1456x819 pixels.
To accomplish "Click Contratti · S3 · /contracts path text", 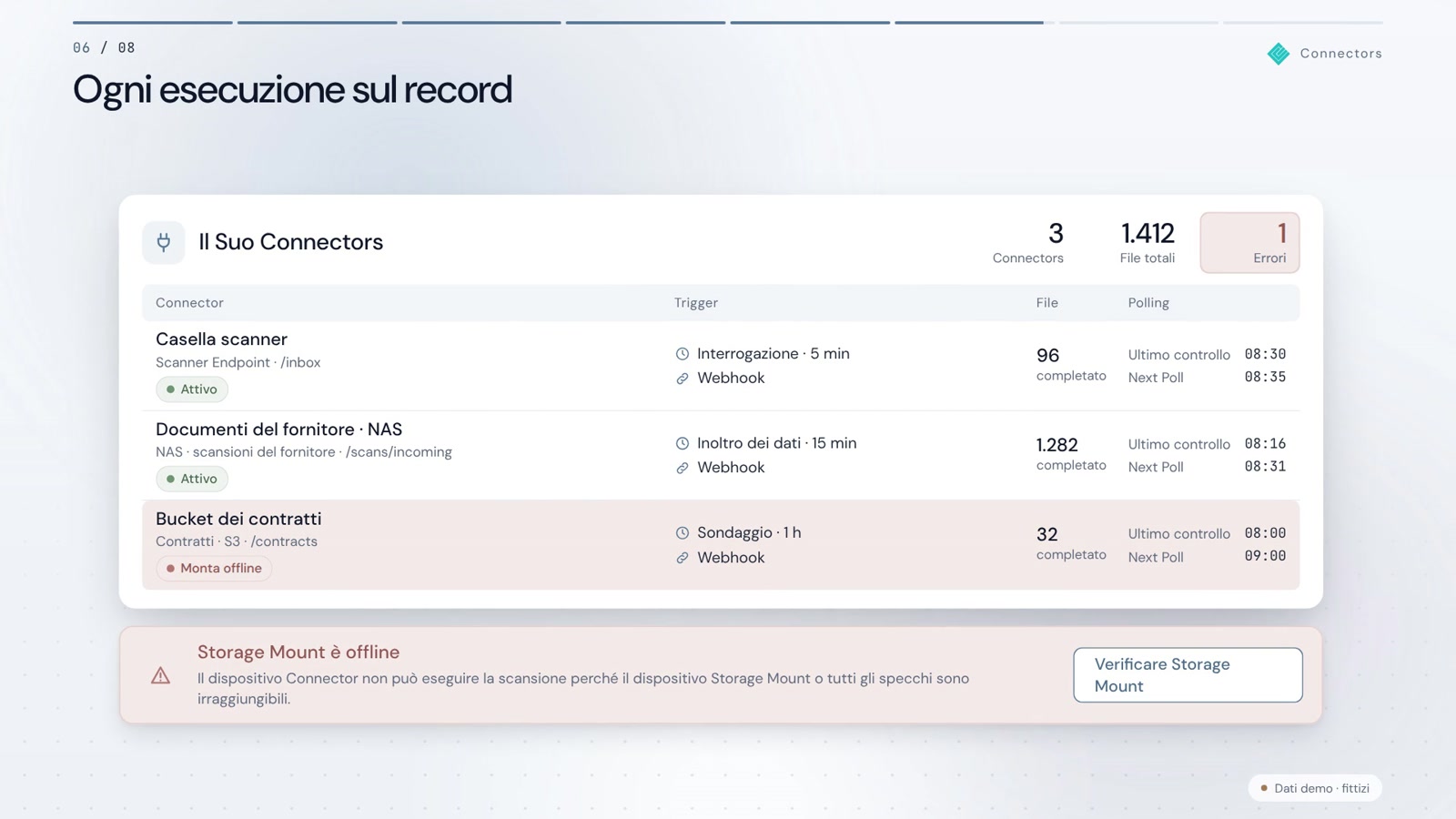I will pos(237,541).
